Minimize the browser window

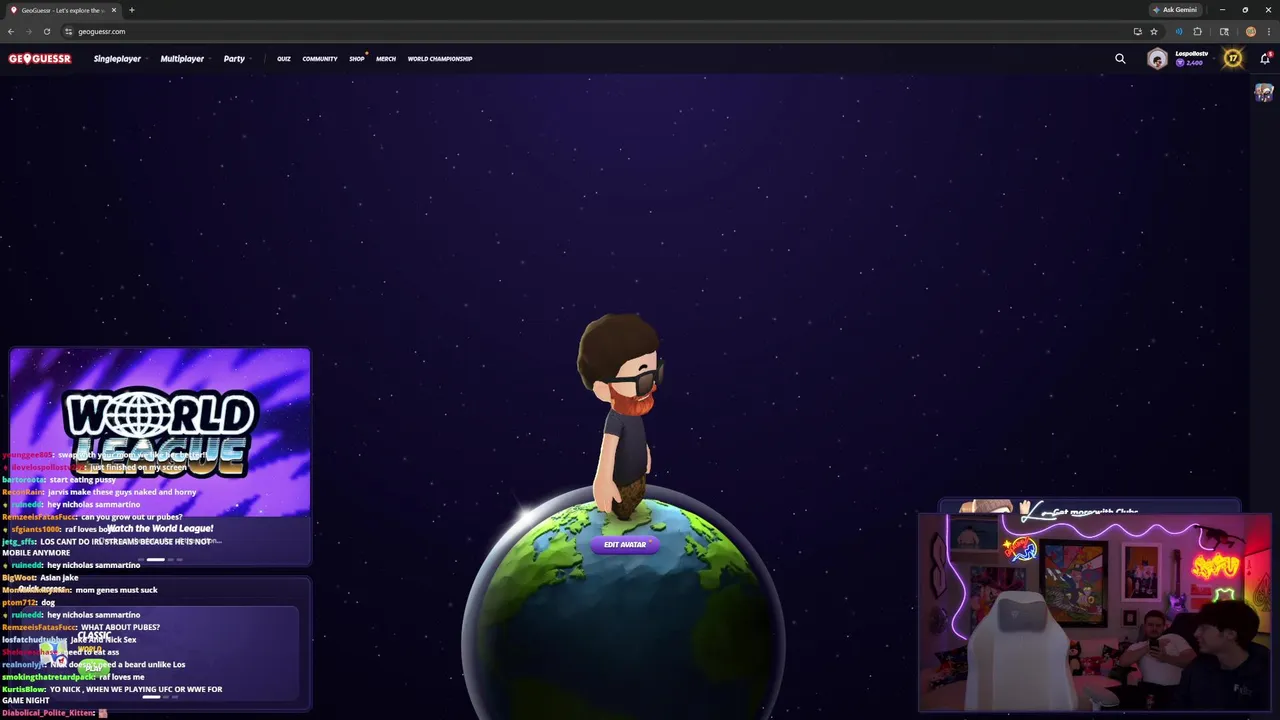point(1222,10)
